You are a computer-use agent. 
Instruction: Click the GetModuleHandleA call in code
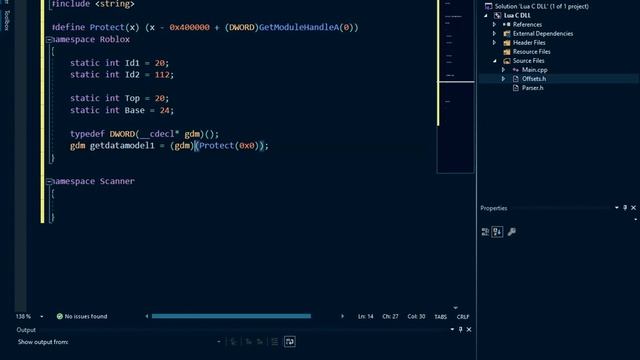[x=299, y=27]
